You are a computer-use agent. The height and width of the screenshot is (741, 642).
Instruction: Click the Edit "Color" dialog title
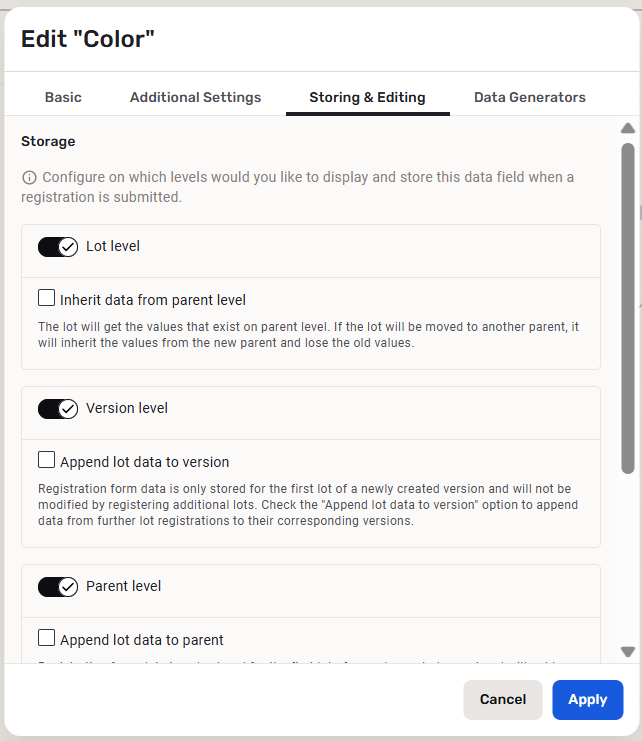[x=88, y=39]
